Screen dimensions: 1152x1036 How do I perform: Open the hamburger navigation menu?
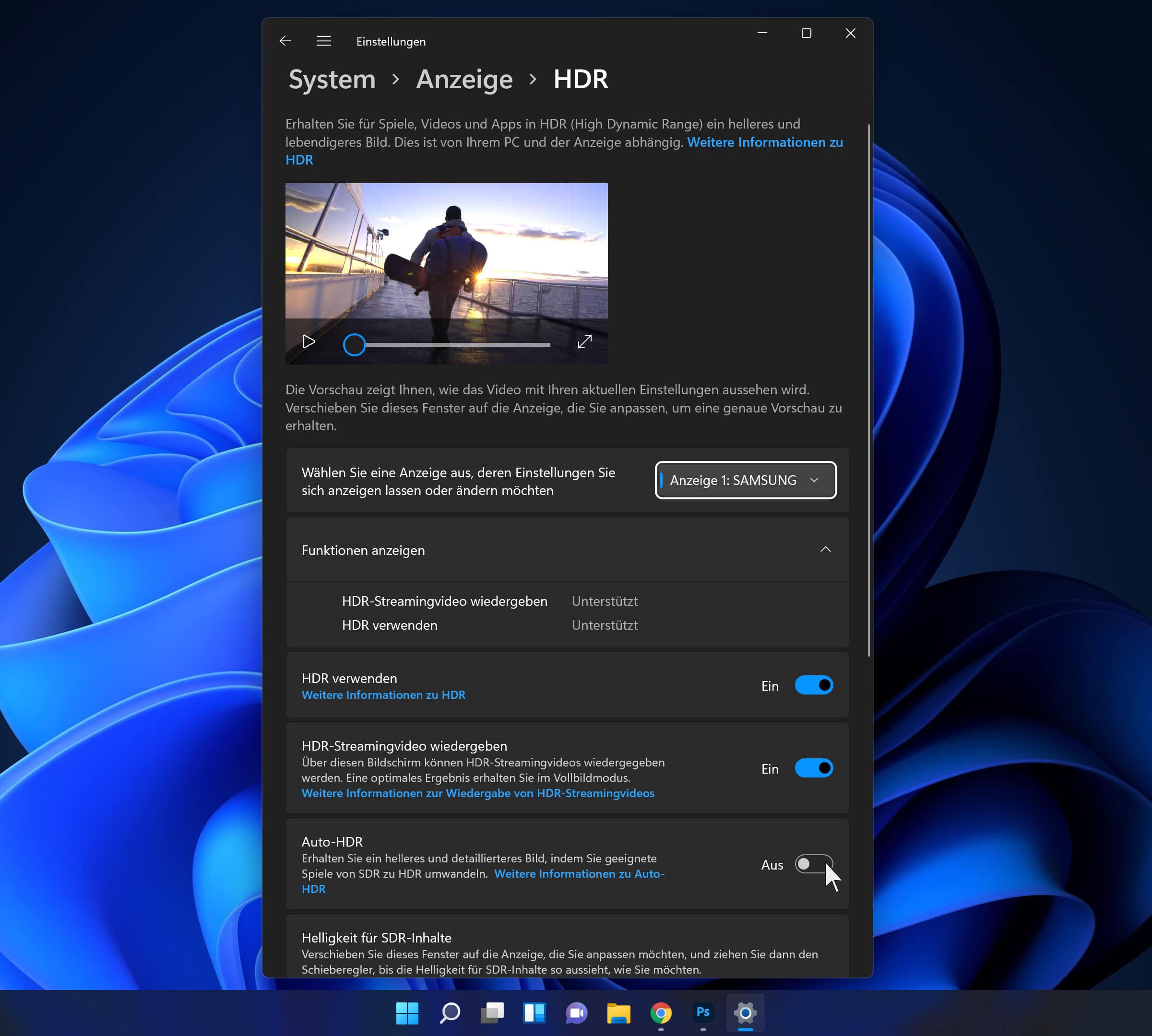pyautogui.click(x=323, y=41)
